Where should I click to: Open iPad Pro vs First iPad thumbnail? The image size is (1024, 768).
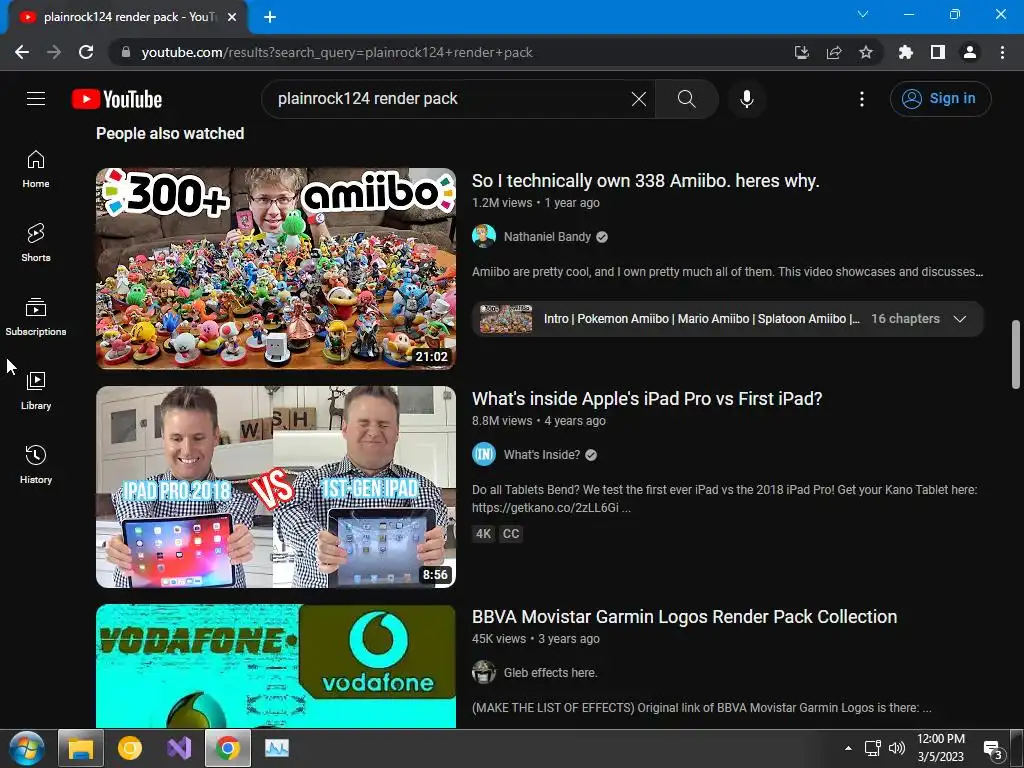tap(276, 487)
